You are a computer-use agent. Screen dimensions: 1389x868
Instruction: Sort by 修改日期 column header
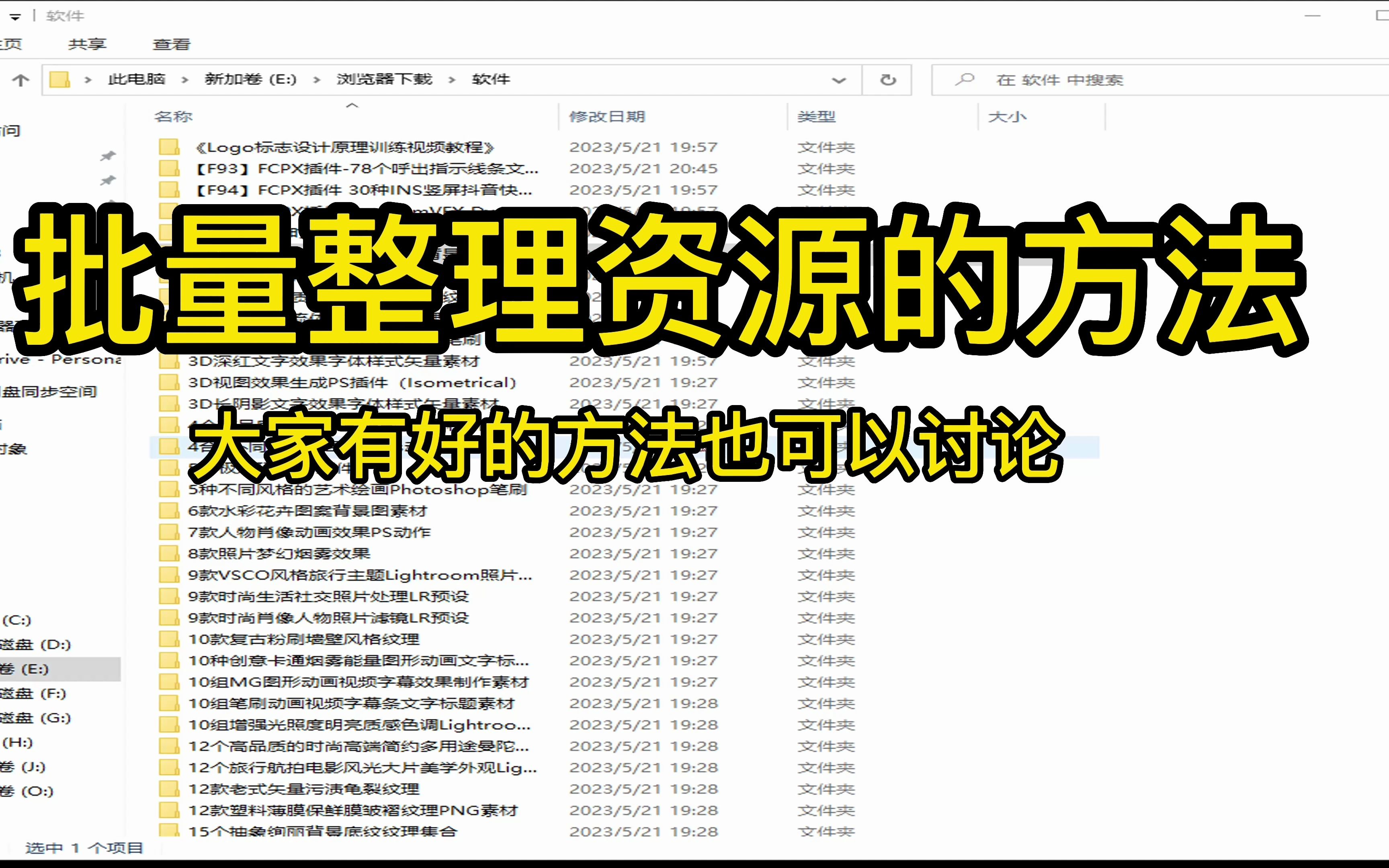click(x=607, y=117)
